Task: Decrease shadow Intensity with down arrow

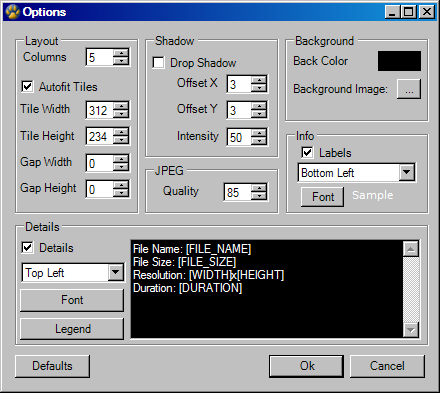Action: (259, 141)
